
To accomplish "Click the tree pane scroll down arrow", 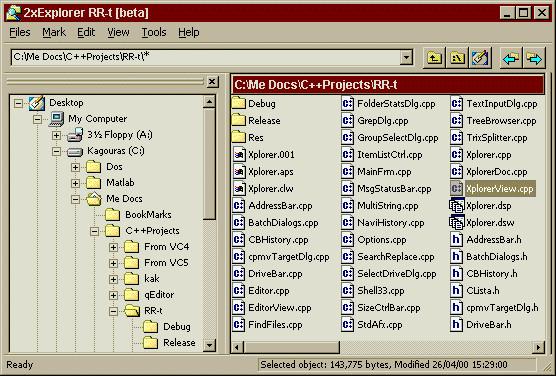I will tap(209, 345).
